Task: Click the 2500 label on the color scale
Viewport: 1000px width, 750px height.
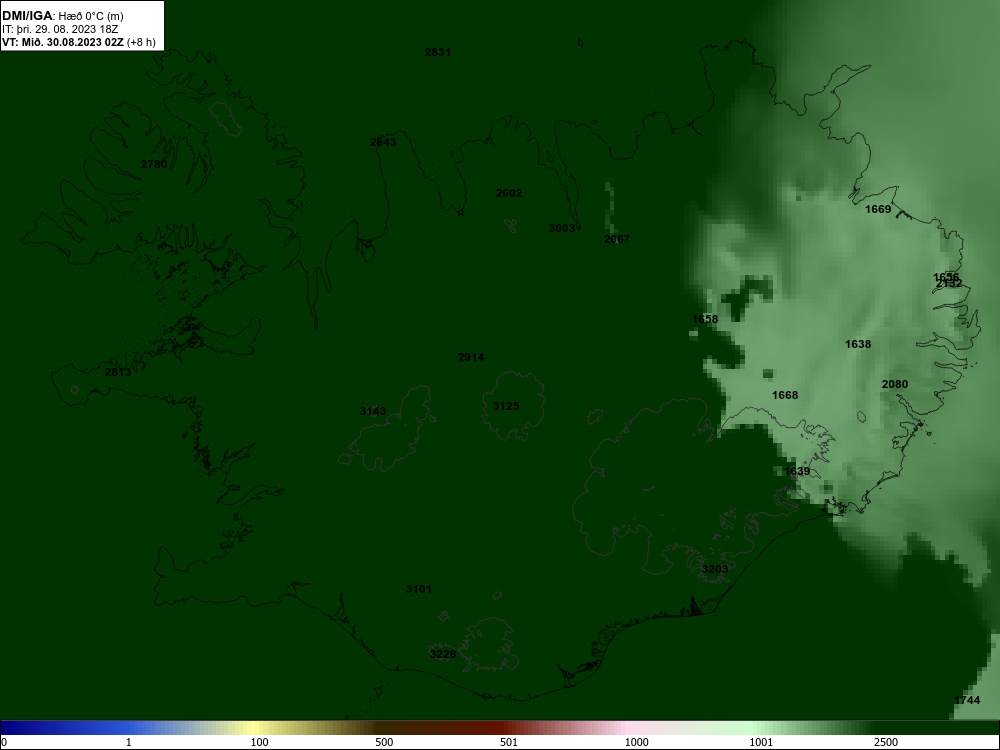Action: coord(886,742)
